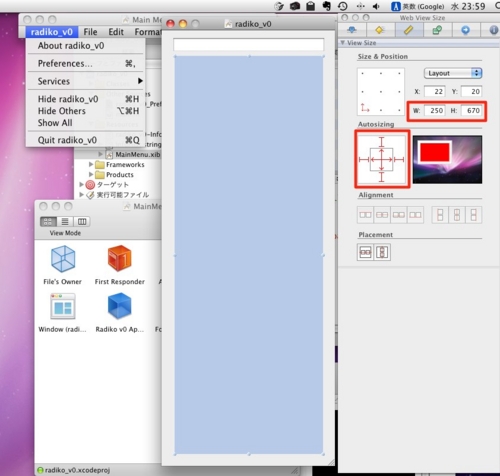Expand the MainMenu.xib disclosure triangle
This screenshot has width=500, height=476.
point(100,154)
